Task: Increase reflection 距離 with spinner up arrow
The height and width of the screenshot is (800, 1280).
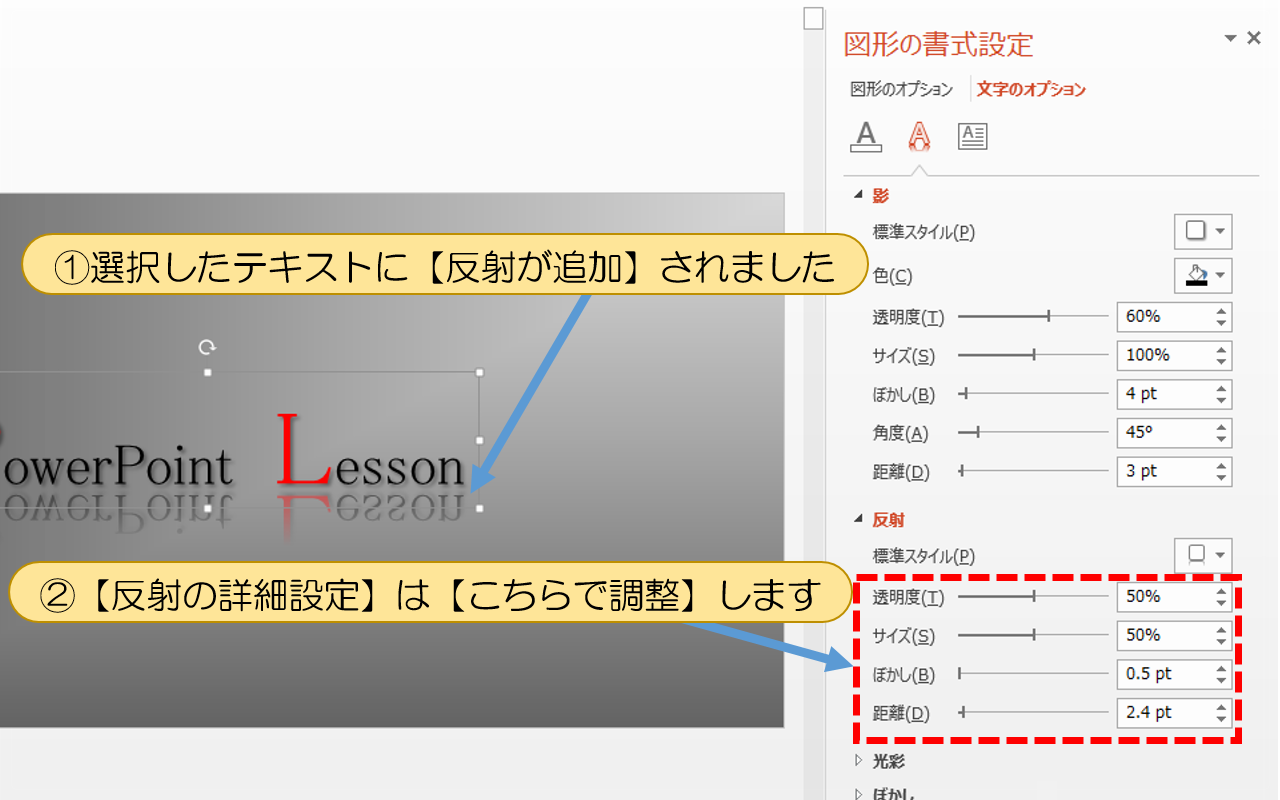Action: pyautogui.click(x=1221, y=707)
